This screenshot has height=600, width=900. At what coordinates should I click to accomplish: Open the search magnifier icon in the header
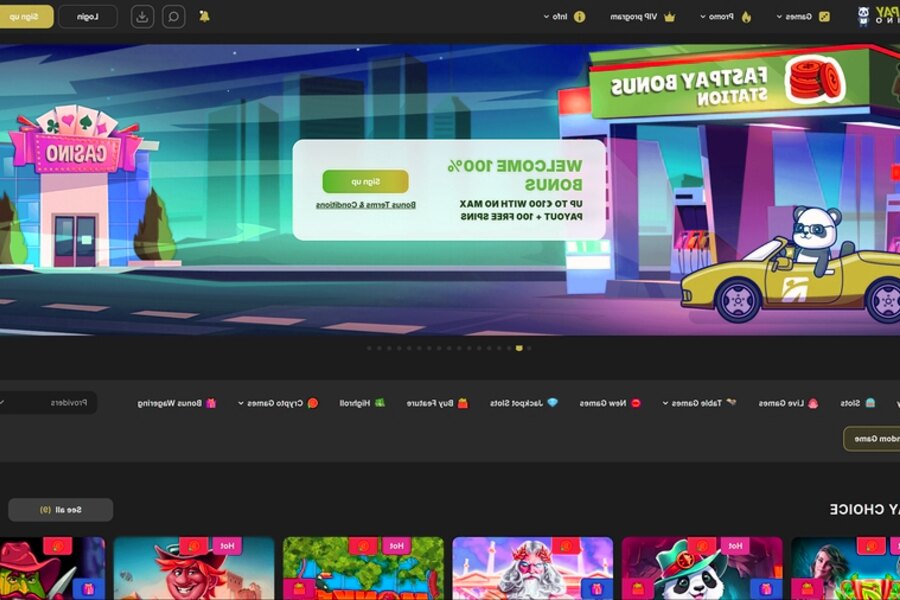click(173, 17)
